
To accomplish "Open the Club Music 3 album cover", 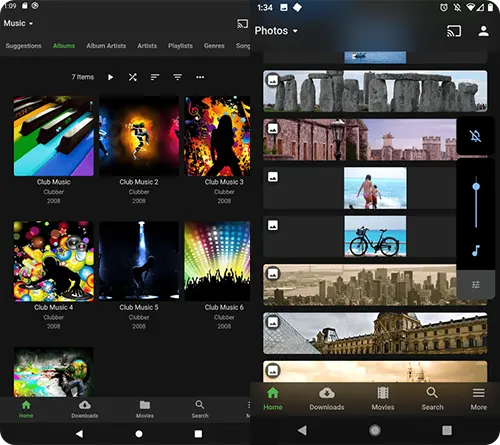I will (217, 136).
